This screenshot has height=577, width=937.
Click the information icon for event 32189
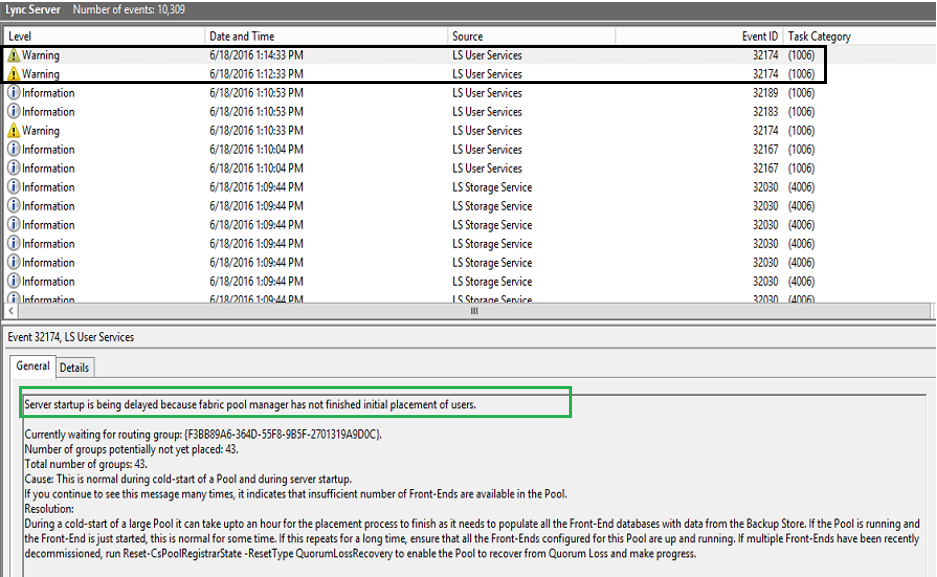(x=13, y=93)
